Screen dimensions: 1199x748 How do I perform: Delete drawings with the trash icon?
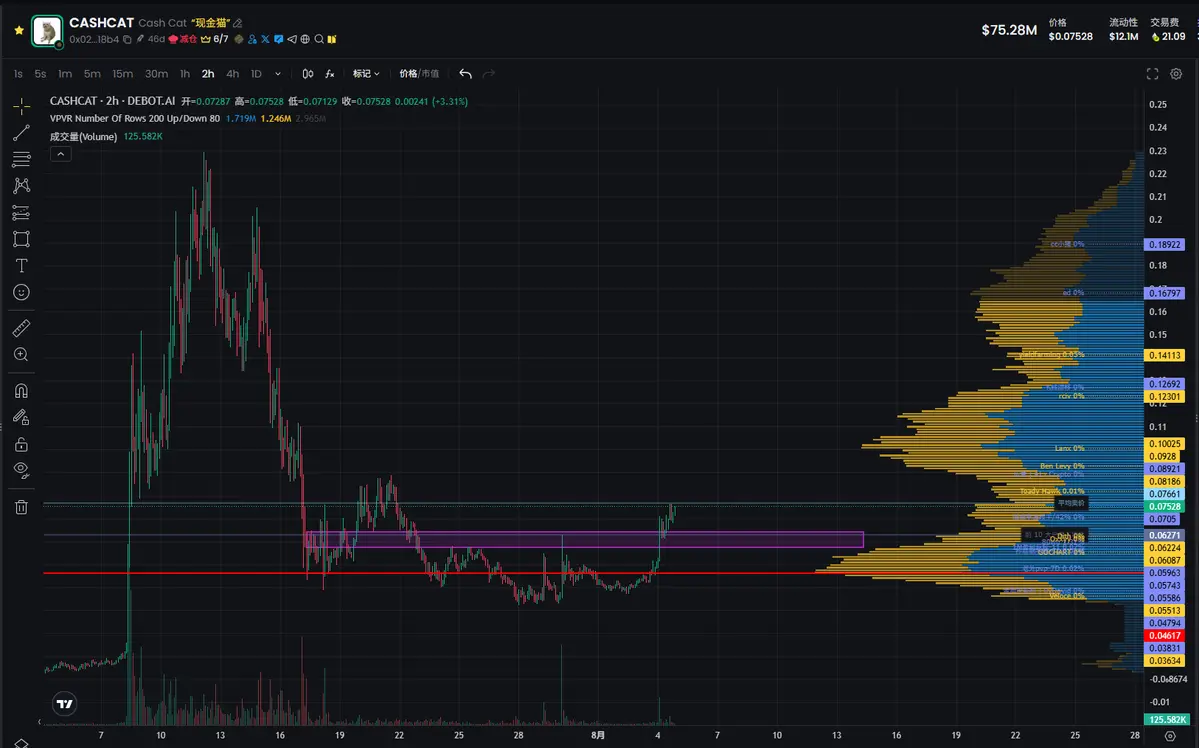(x=21, y=507)
